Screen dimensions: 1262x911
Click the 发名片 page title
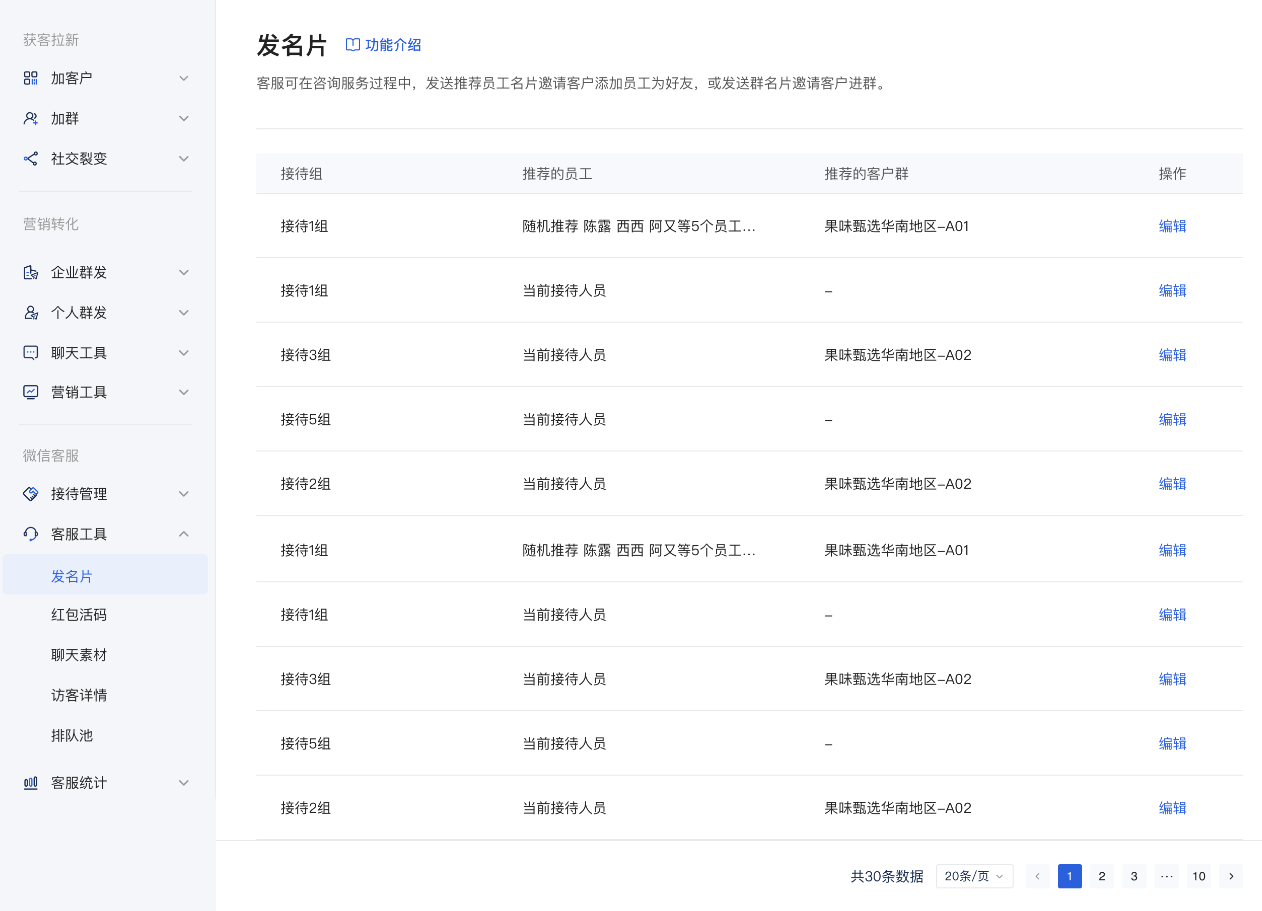292,45
